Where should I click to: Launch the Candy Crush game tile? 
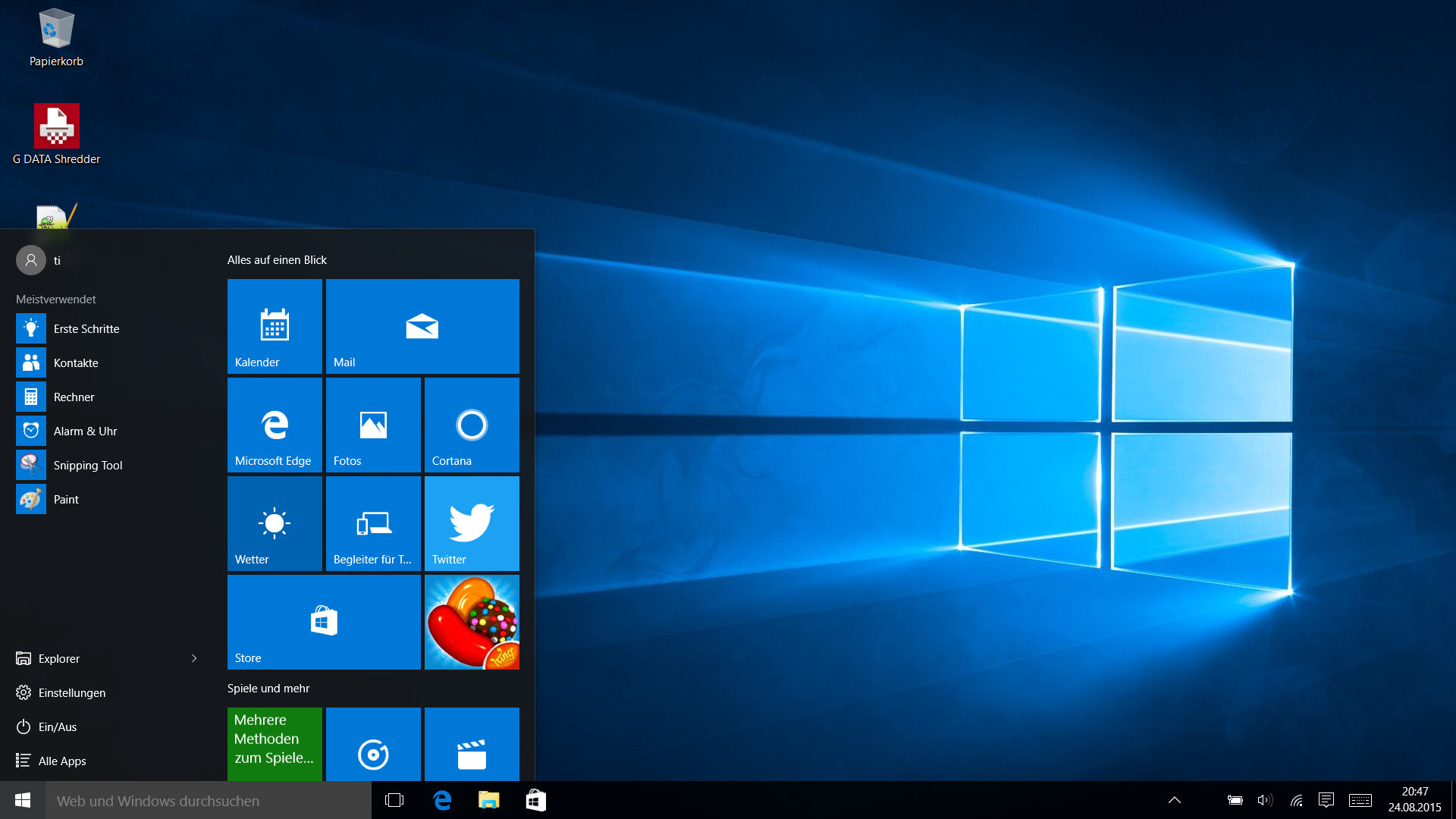click(472, 622)
